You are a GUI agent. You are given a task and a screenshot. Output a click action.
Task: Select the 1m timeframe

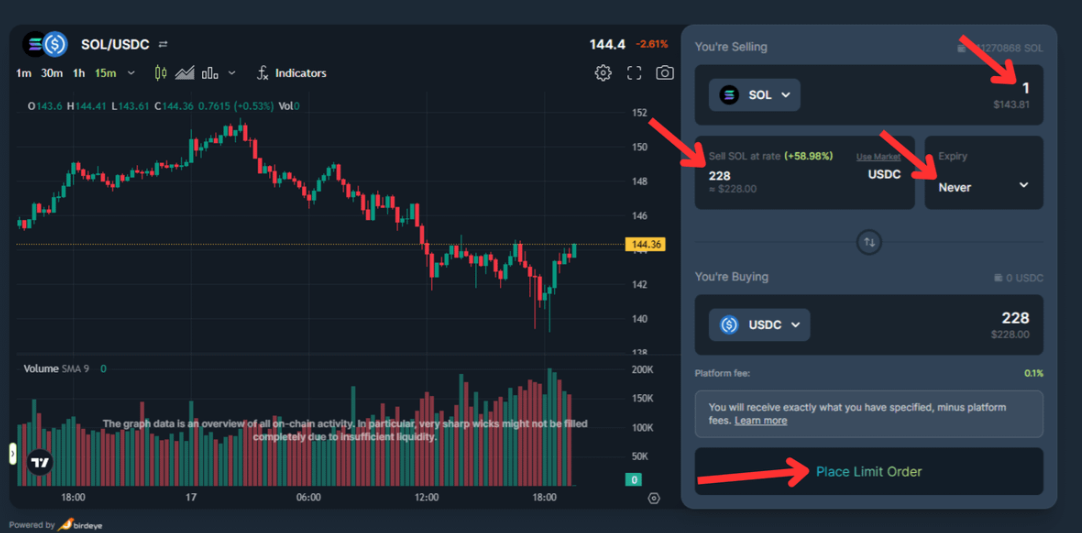click(23, 73)
